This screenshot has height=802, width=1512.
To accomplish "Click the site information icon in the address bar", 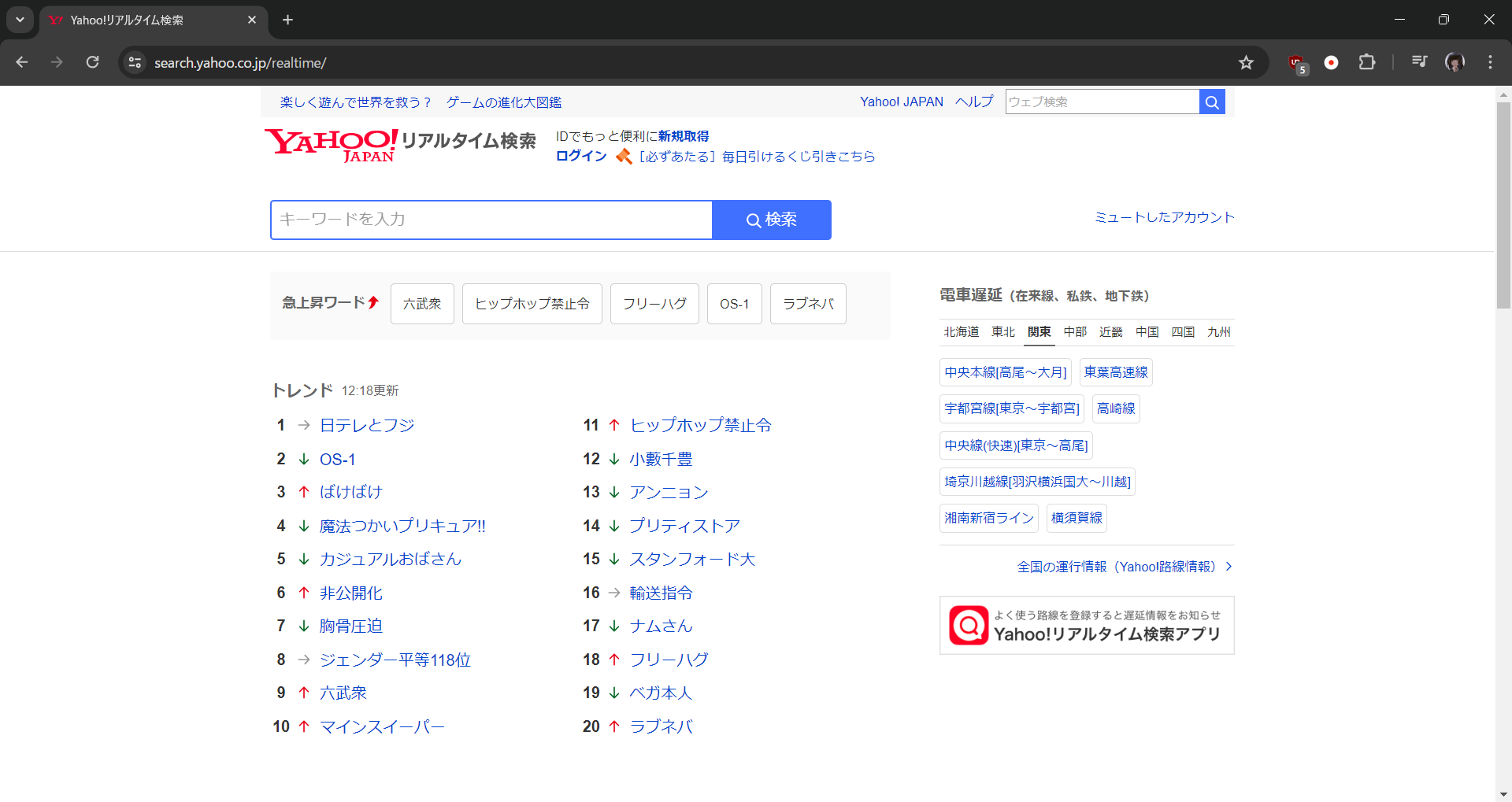I will click(x=135, y=62).
